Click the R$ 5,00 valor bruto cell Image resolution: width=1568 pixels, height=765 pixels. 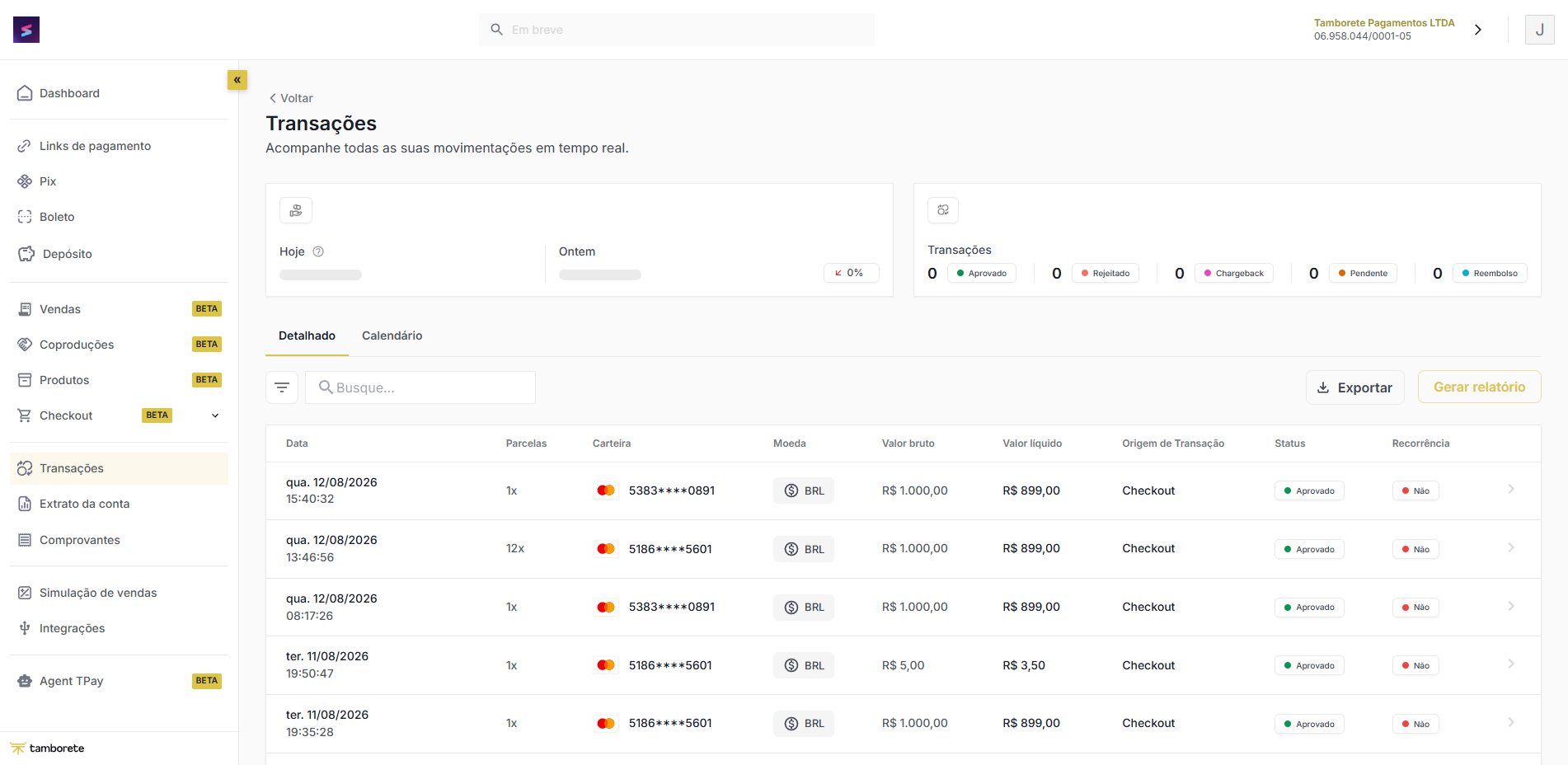tap(903, 665)
